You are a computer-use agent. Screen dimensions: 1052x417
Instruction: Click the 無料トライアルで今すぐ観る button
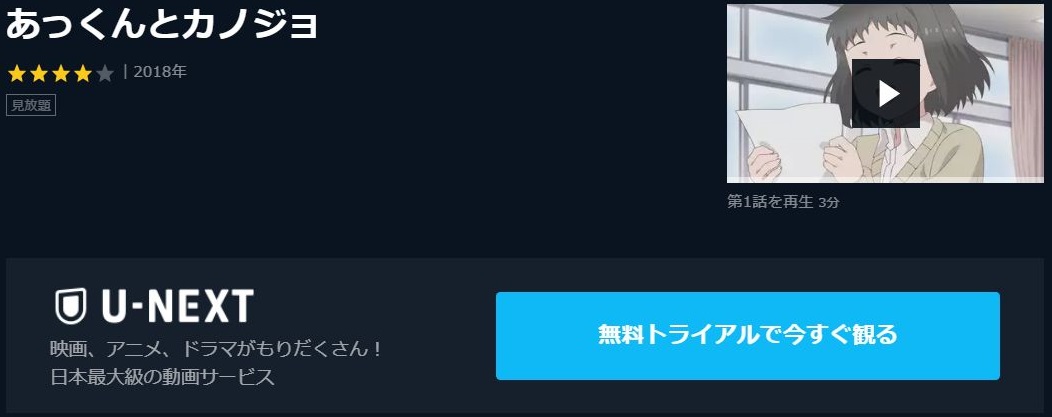tap(747, 336)
